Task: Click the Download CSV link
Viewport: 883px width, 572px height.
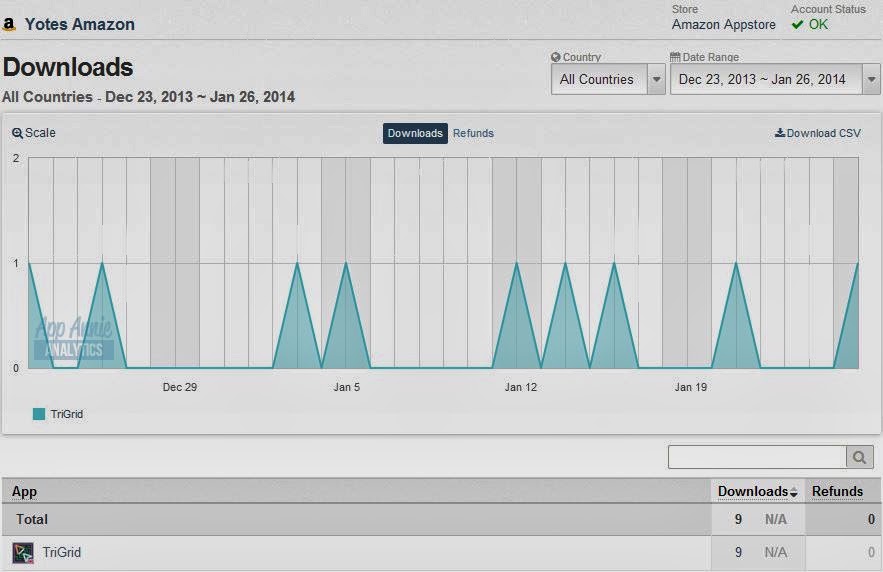Action: click(x=818, y=133)
